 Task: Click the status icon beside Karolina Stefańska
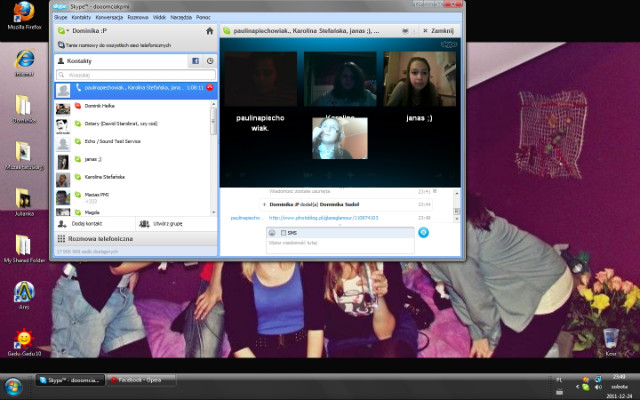coord(78,177)
